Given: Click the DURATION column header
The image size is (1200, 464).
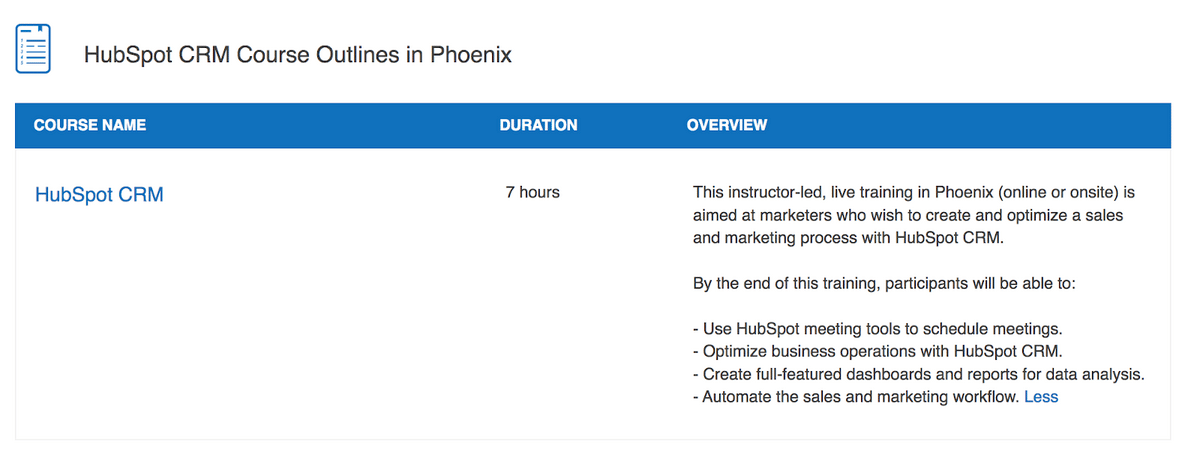Looking at the screenshot, I should (538, 125).
